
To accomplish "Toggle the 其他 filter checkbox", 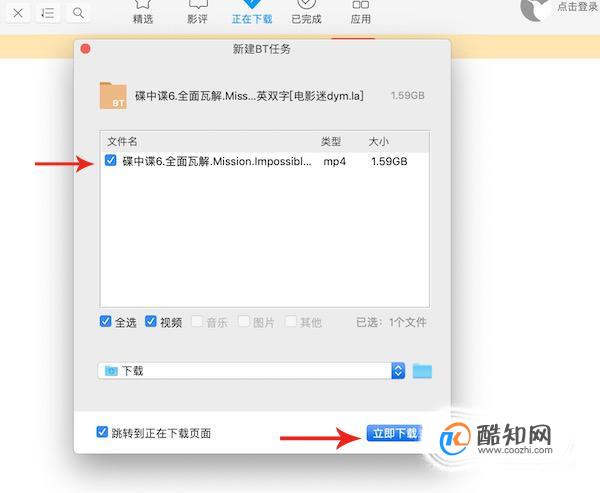I will click(290, 321).
